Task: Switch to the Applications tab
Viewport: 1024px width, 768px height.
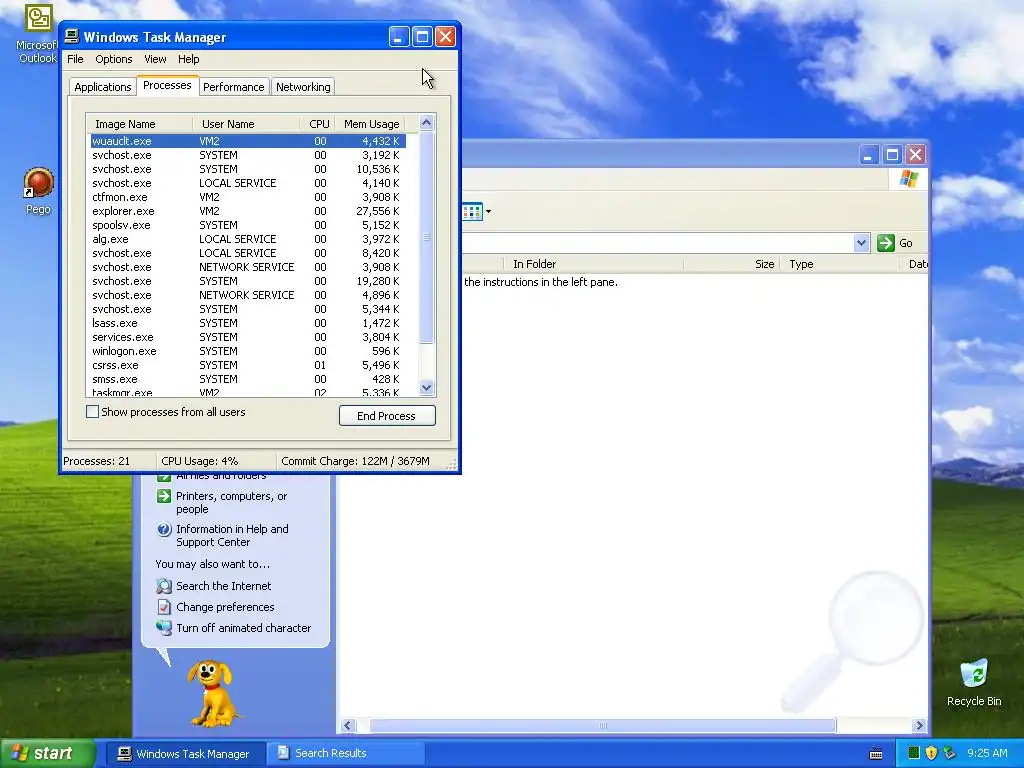Action: coord(103,87)
